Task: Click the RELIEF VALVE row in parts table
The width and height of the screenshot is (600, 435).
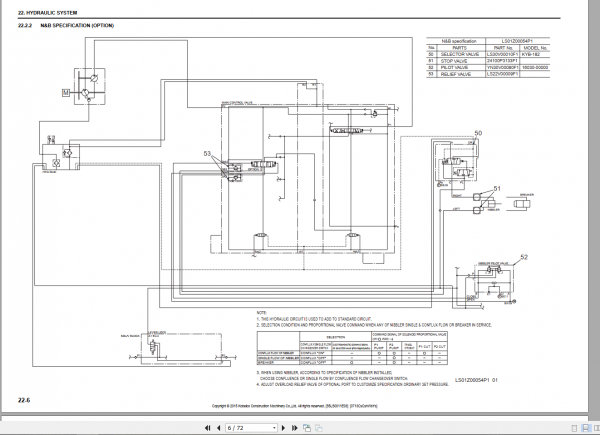Action: click(488, 74)
